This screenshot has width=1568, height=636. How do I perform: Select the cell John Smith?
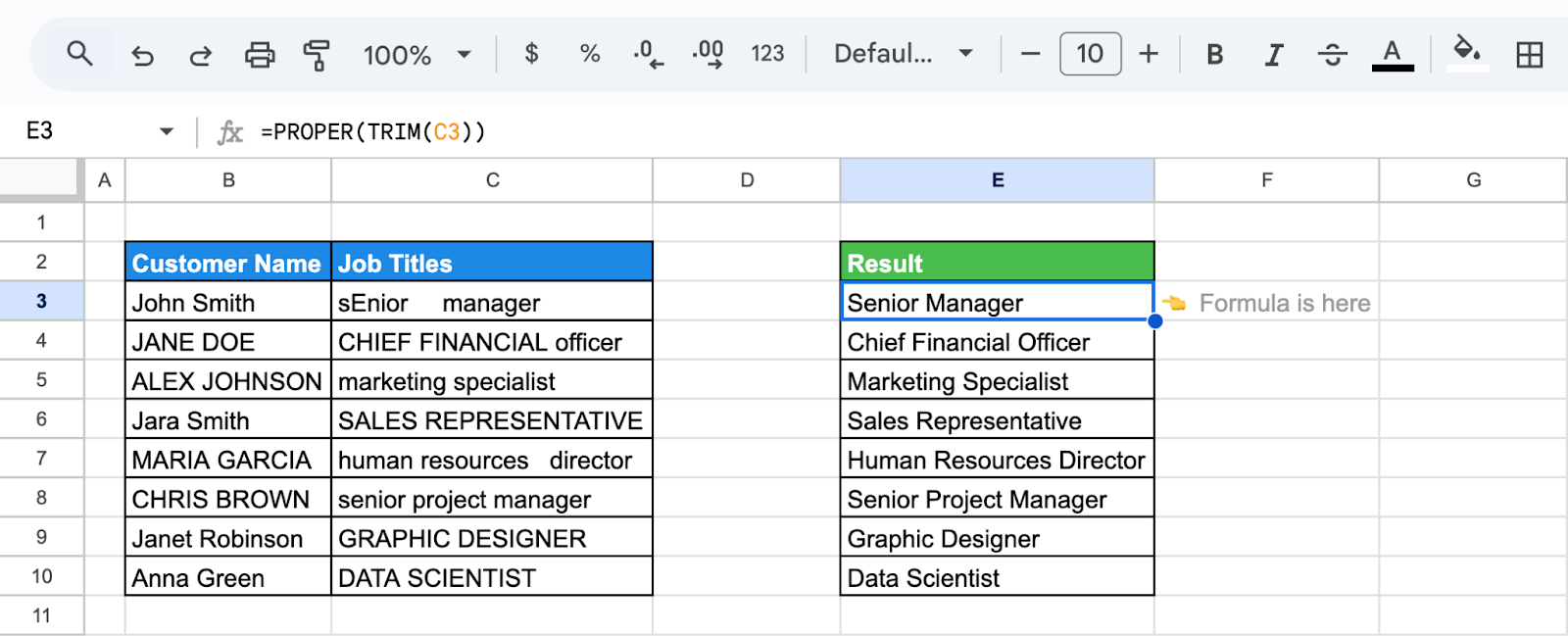click(228, 302)
